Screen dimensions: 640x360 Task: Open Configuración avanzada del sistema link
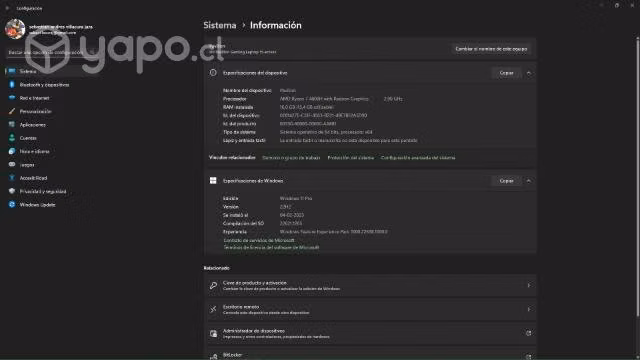(418, 158)
